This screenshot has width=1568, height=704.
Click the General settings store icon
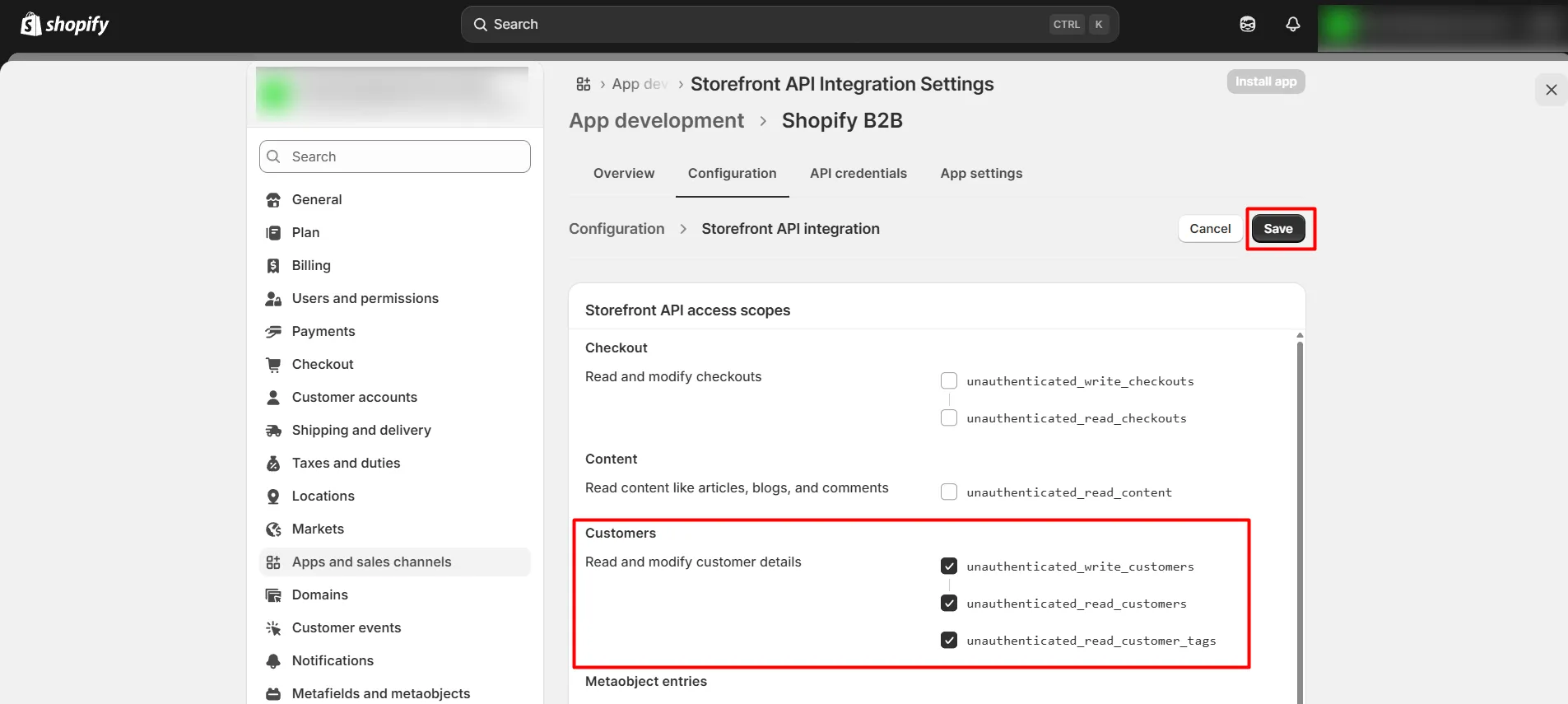[273, 200]
